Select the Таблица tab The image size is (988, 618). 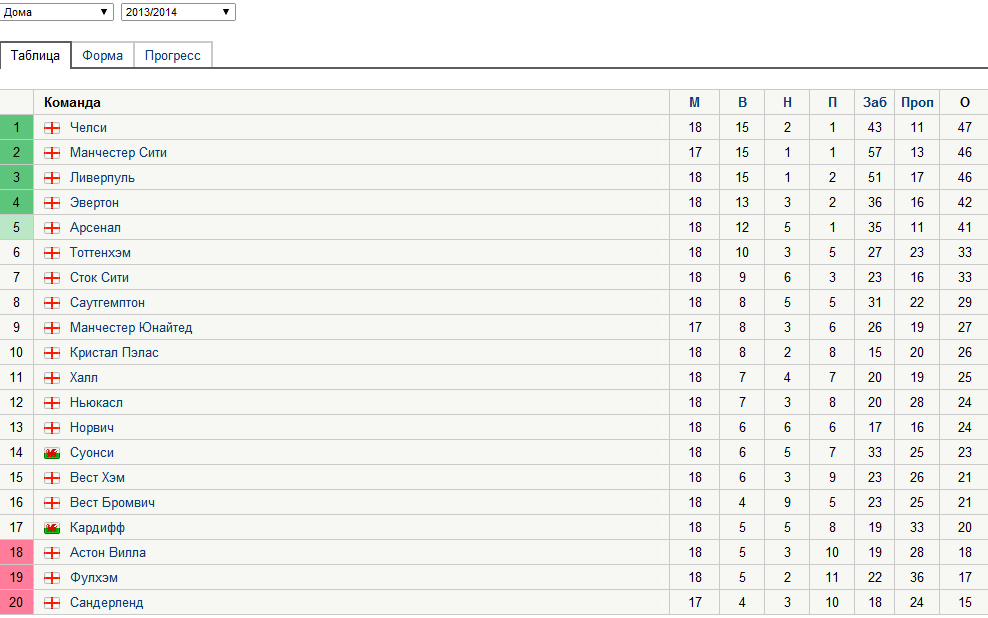click(x=36, y=56)
